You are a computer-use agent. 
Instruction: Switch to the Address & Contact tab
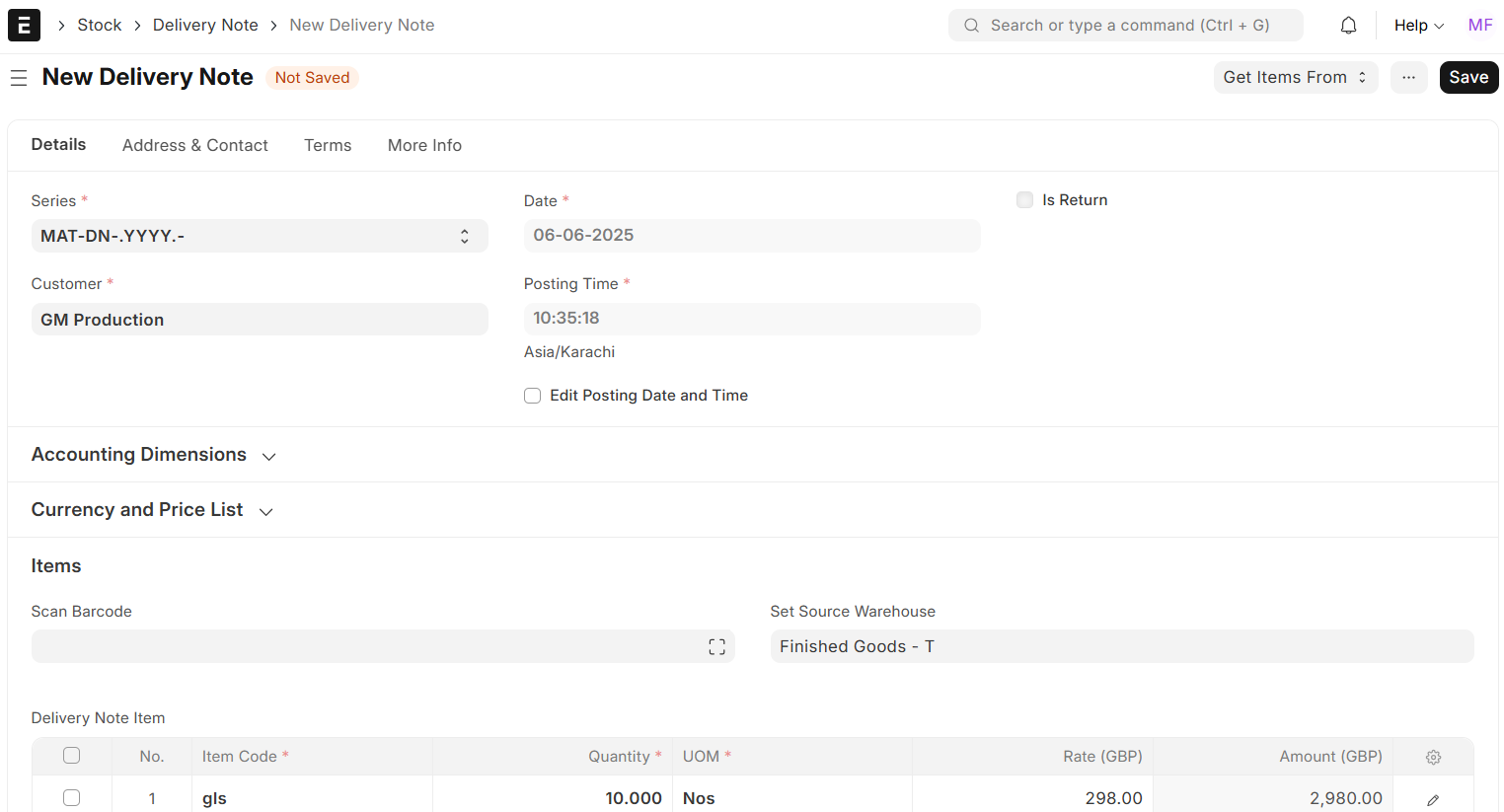click(194, 145)
